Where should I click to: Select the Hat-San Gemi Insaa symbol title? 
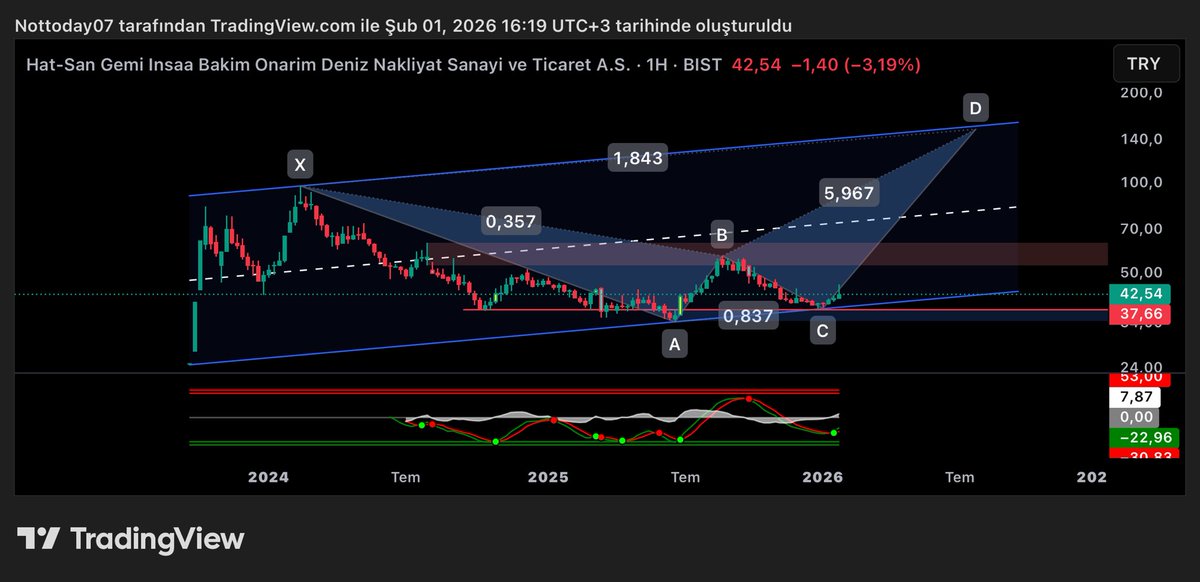pyautogui.click(x=329, y=65)
